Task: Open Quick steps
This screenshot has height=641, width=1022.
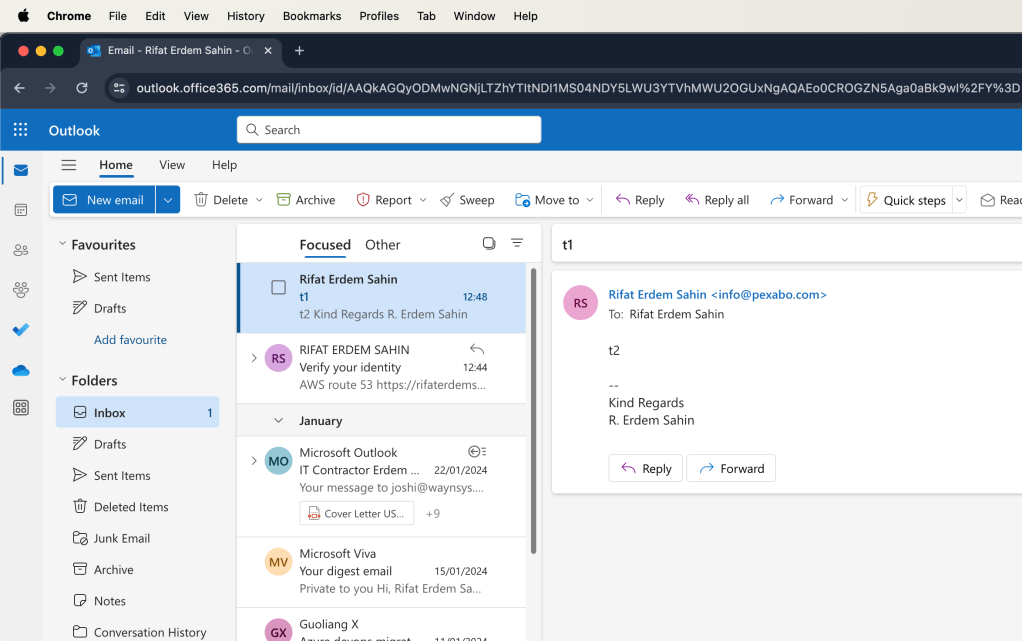Action: pos(906,200)
